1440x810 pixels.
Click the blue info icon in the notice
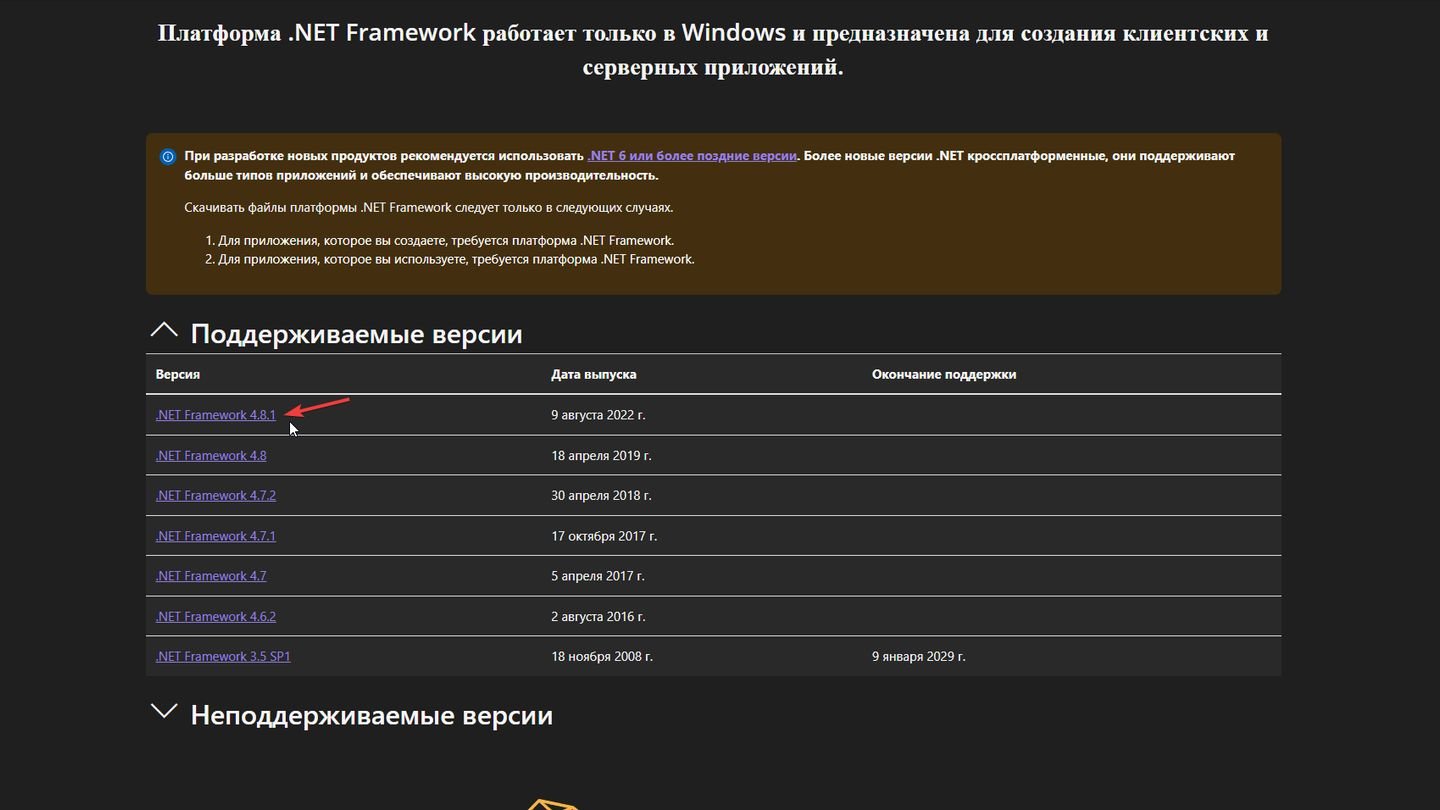click(x=167, y=157)
